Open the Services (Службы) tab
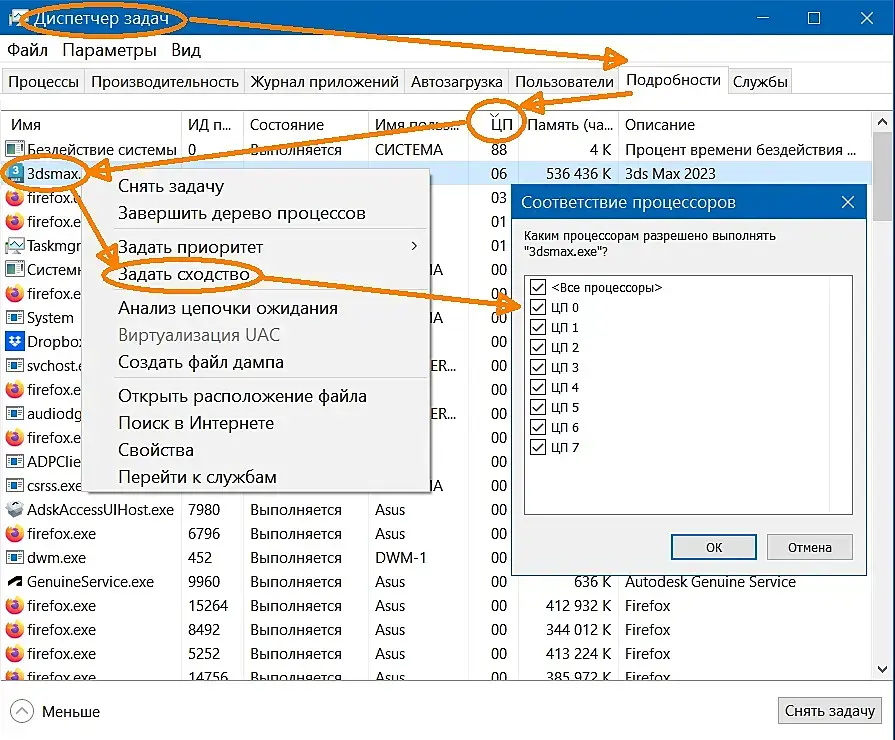This screenshot has width=895, height=740. (x=760, y=82)
